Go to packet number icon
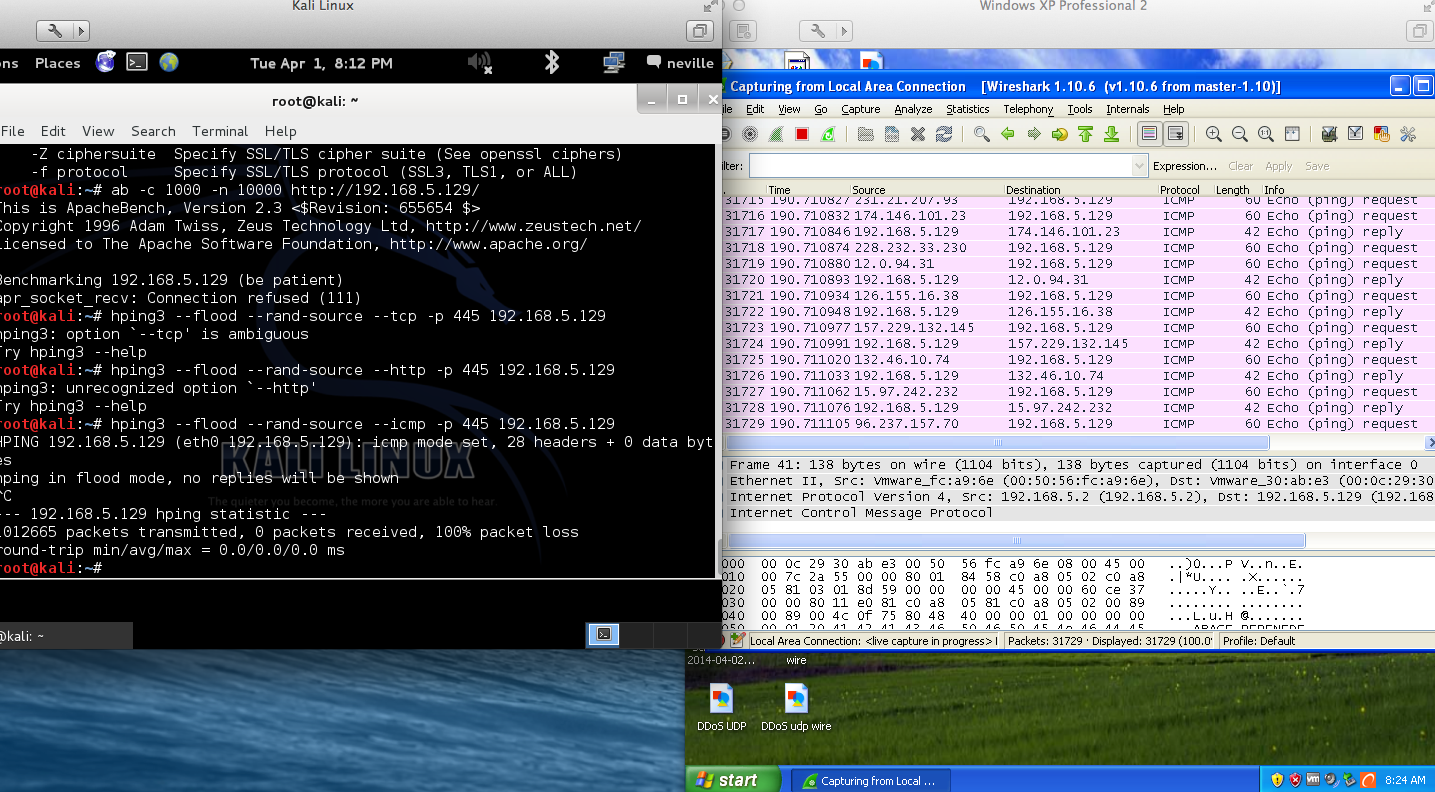Viewport: 1435px width, 792px height. point(1060,134)
